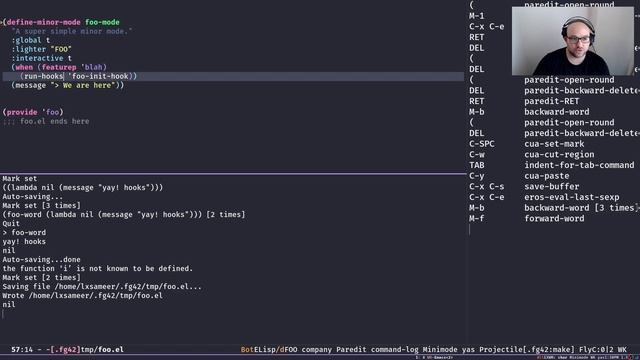
Task: Click run-hooks in the highlighted line
Action: [x=43, y=76]
